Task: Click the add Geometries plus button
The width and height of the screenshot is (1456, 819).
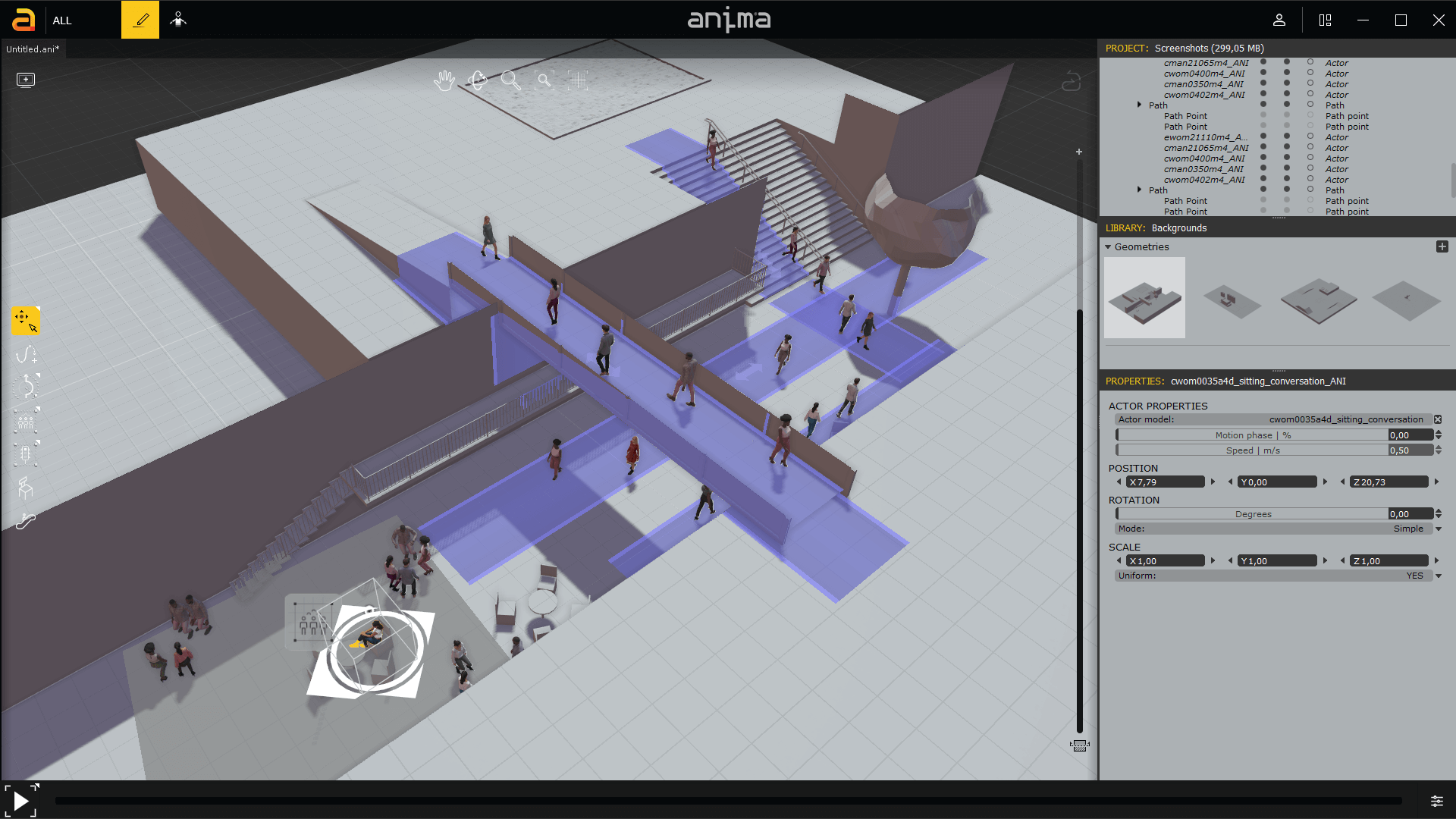Action: click(1442, 246)
